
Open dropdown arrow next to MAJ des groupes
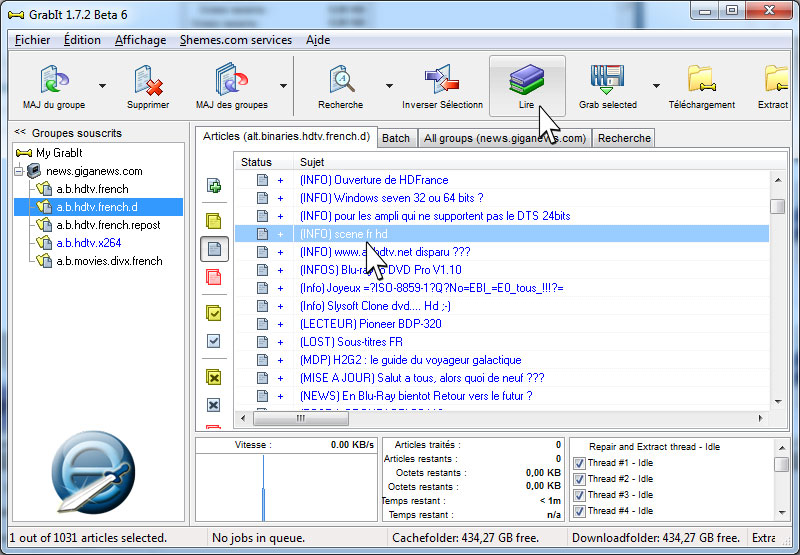(x=283, y=86)
